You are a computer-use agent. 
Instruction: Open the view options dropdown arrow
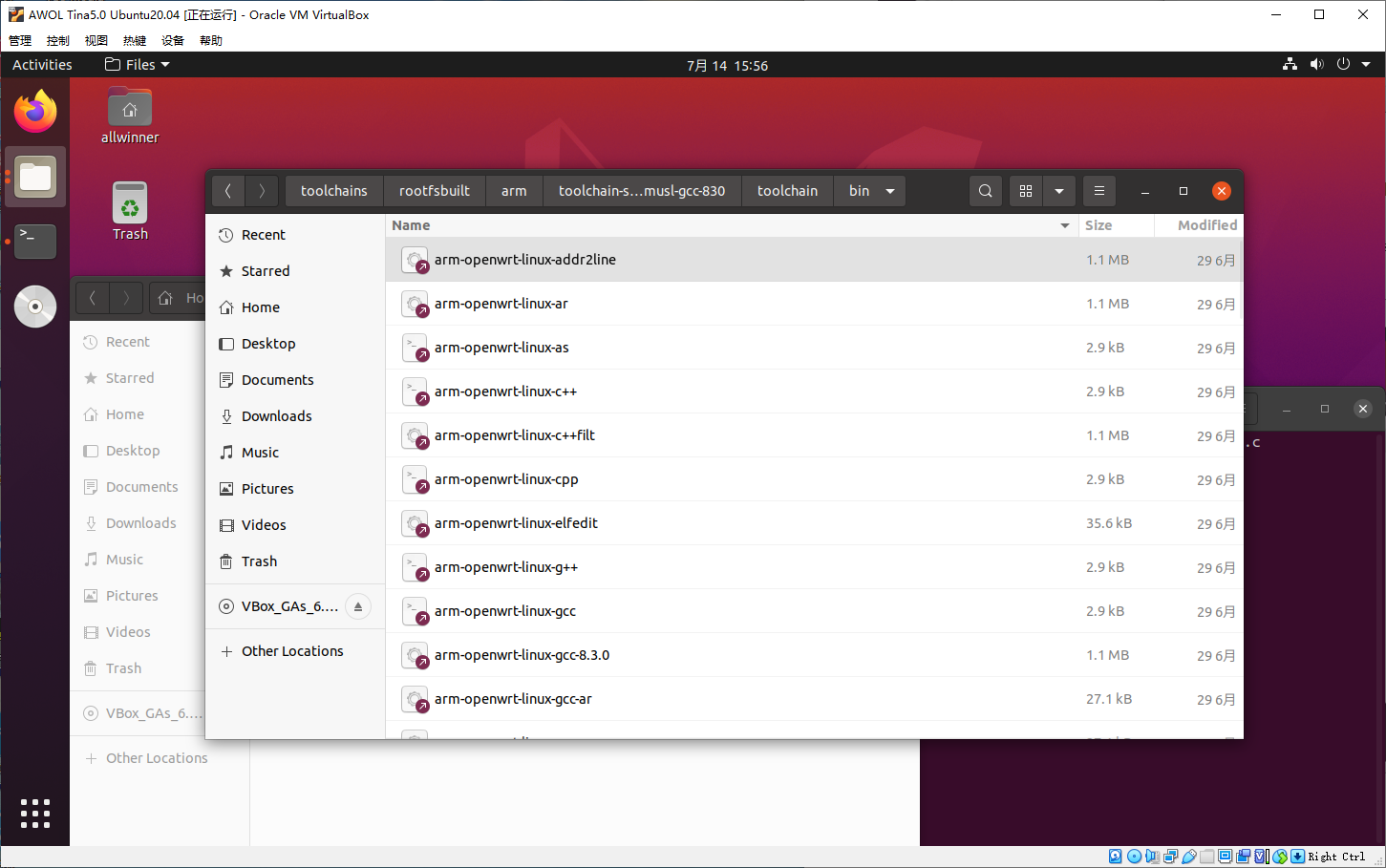pyautogui.click(x=1058, y=191)
